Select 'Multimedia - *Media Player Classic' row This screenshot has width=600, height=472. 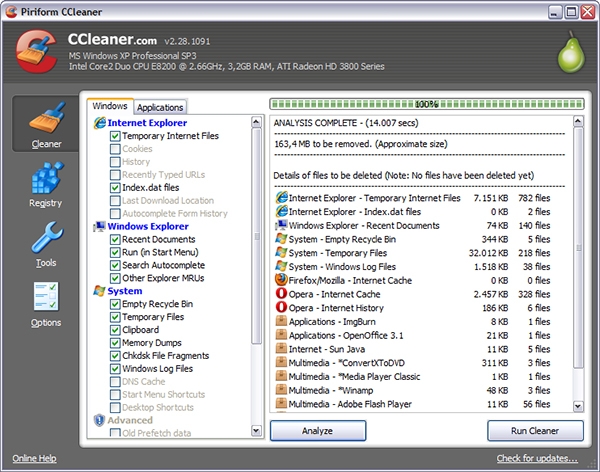point(413,376)
